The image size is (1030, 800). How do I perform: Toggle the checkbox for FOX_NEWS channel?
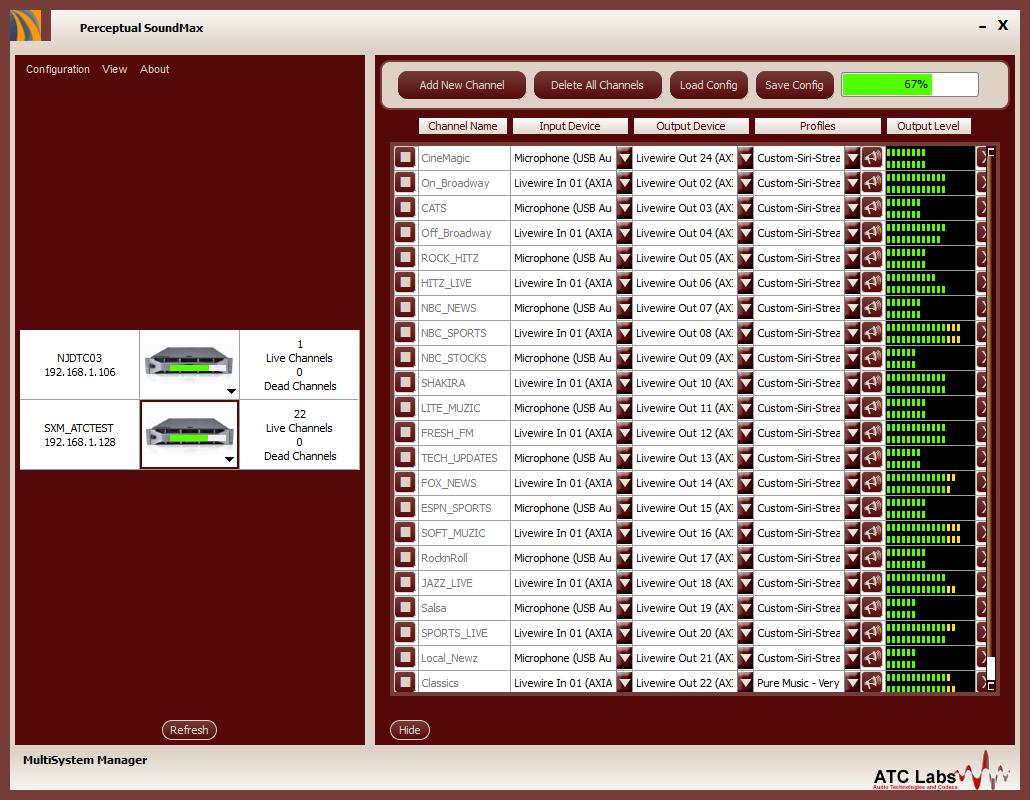click(x=405, y=482)
